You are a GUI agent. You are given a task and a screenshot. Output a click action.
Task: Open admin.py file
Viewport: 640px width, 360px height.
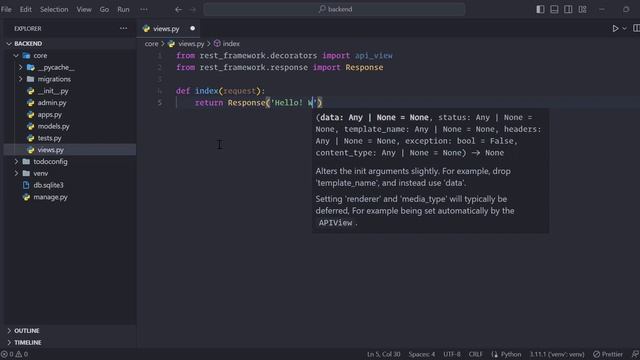click(x=52, y=103)
